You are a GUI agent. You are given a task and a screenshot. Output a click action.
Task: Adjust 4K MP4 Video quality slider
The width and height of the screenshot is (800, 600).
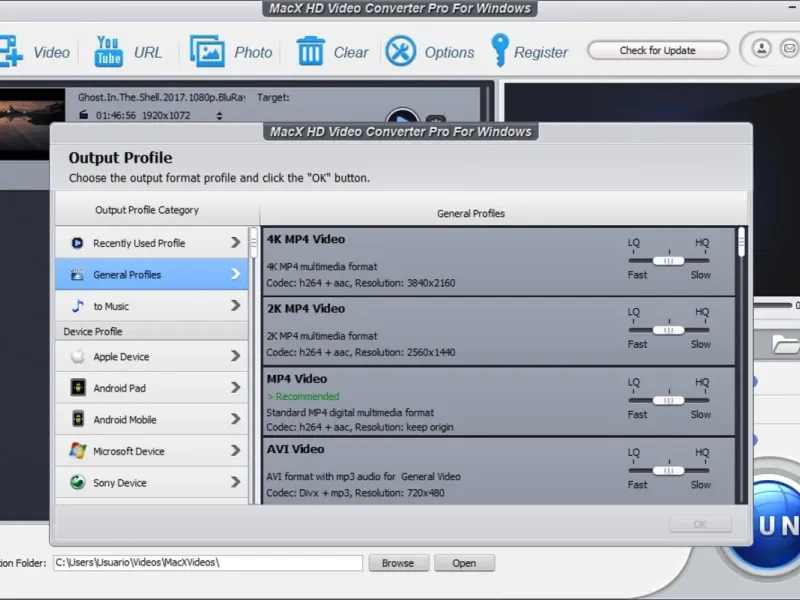click(x=668, y=261)
